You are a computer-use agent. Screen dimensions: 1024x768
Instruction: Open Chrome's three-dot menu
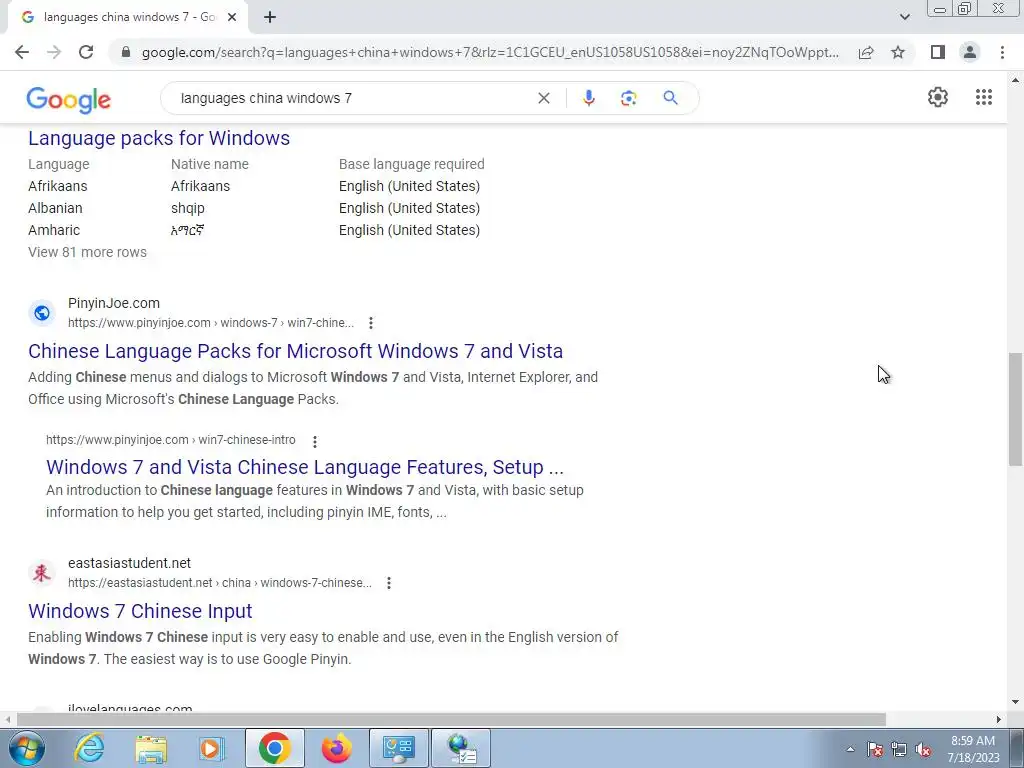(1002, 52)
